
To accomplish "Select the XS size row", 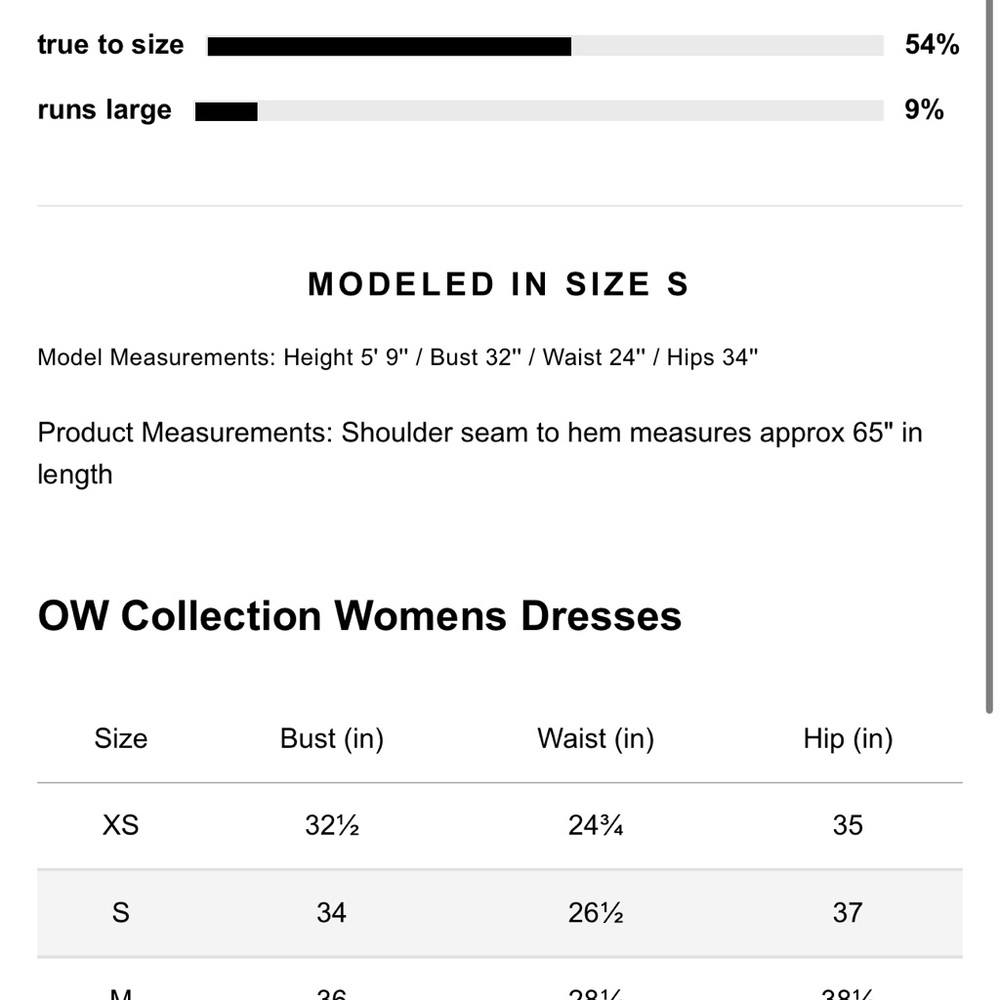I will pyautogui.click(x=499, y=826).
